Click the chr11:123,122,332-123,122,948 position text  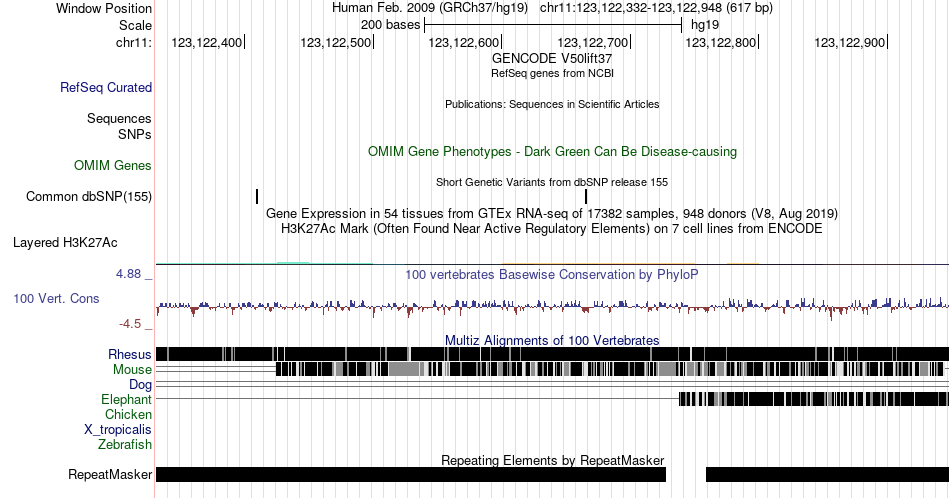656,8
